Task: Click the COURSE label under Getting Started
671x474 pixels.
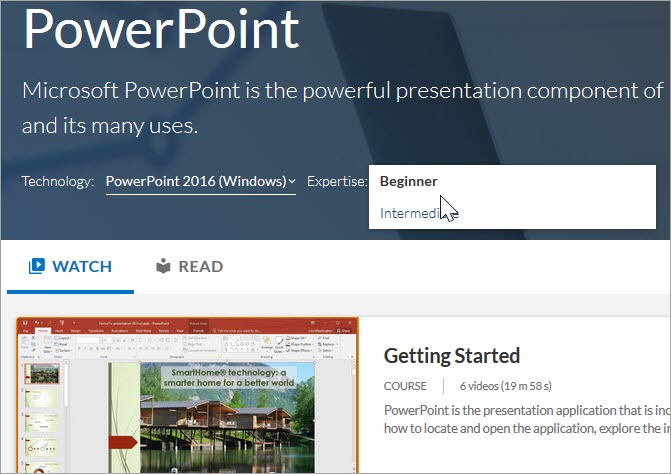Action: click(x=405, y=386)
